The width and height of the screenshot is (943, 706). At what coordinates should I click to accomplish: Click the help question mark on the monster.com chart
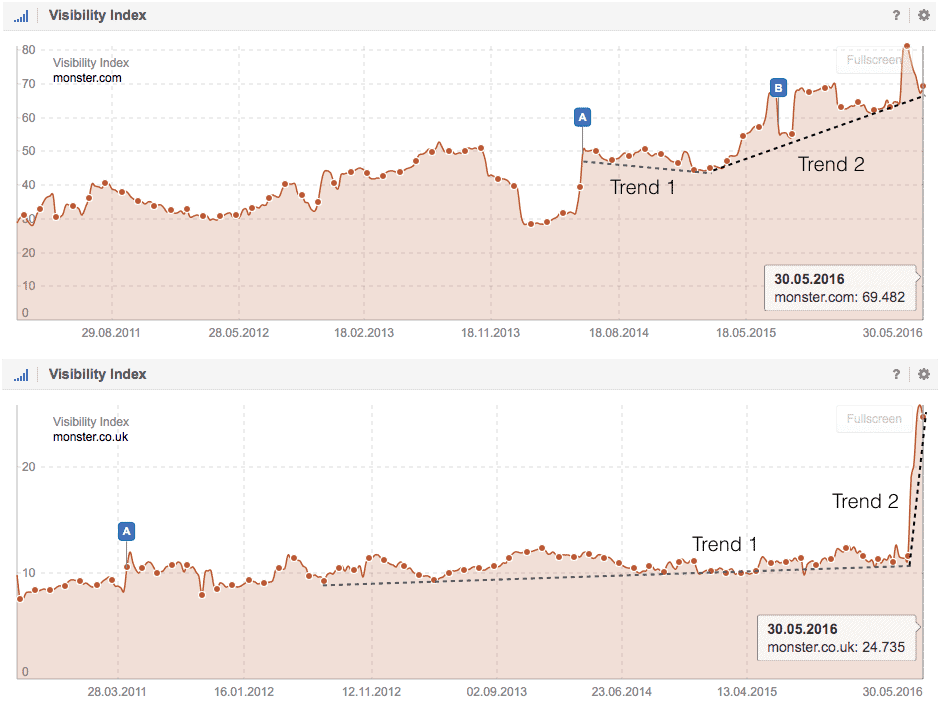pyautogui.click(x=896, y=15)
